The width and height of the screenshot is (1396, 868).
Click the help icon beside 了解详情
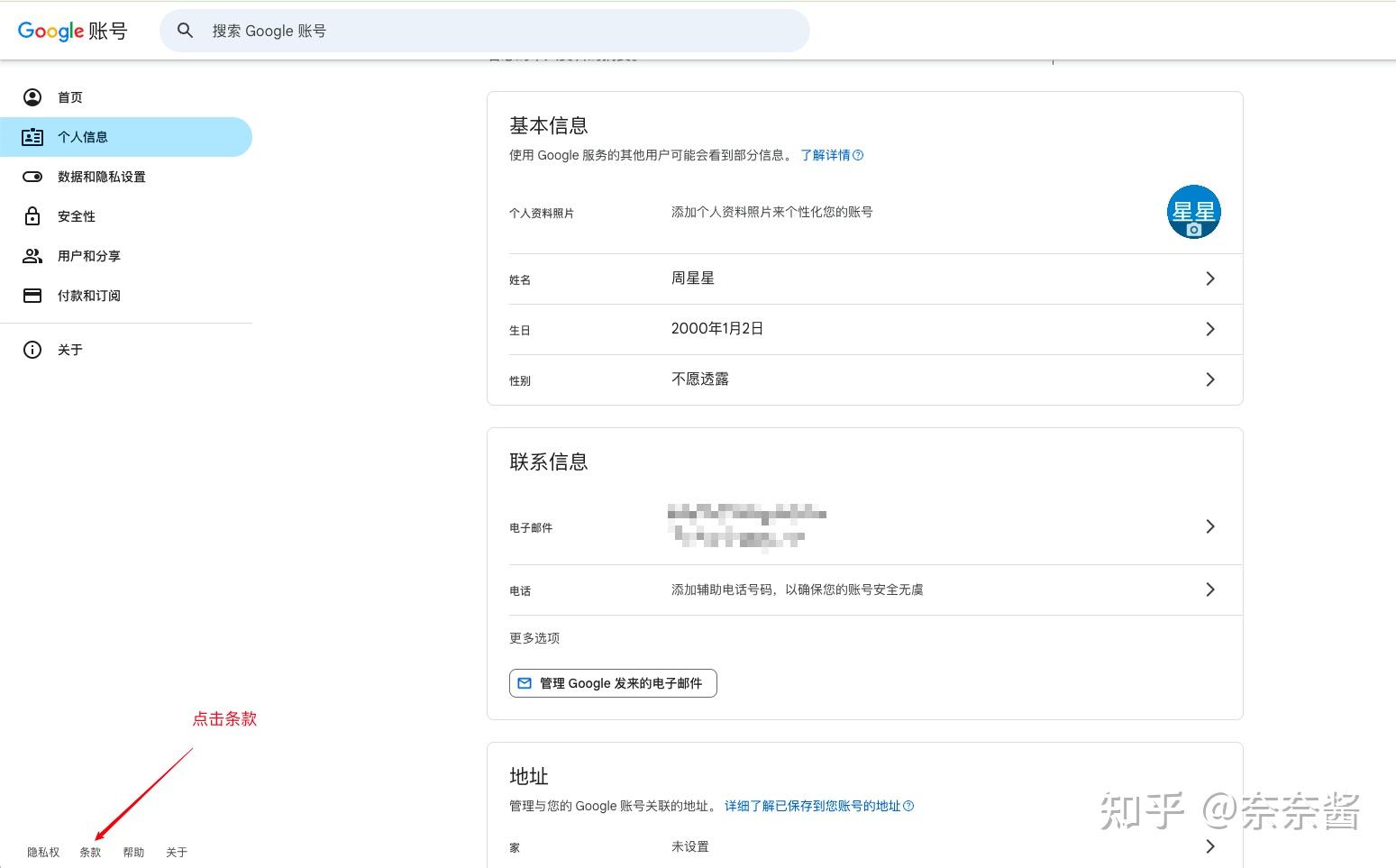[858, 155]
